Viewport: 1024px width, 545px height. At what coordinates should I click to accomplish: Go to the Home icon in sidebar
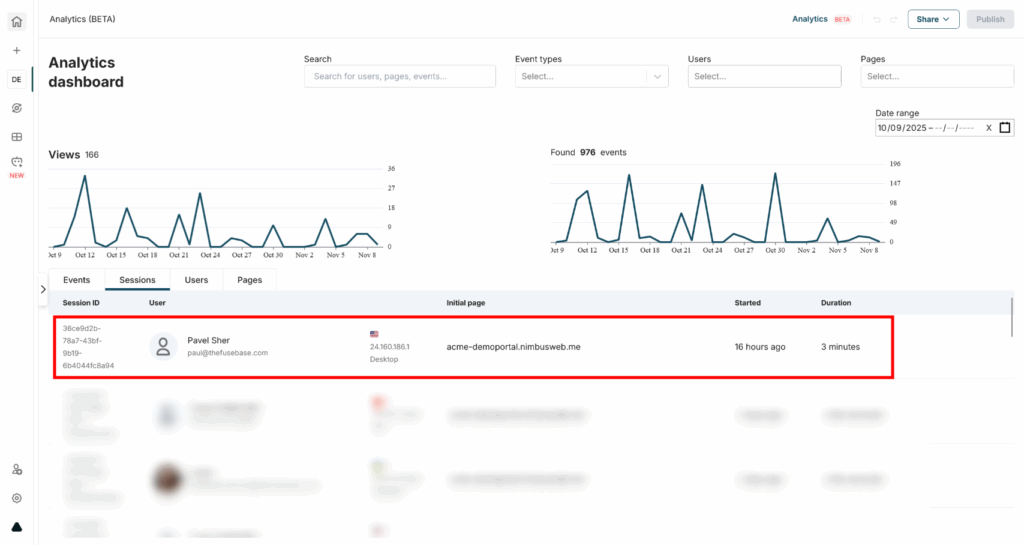pyautogui.click(x=17, y=21)
